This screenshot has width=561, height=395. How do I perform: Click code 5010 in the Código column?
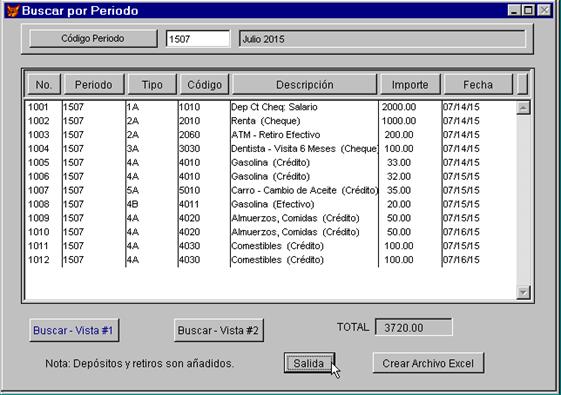point(190,190)
